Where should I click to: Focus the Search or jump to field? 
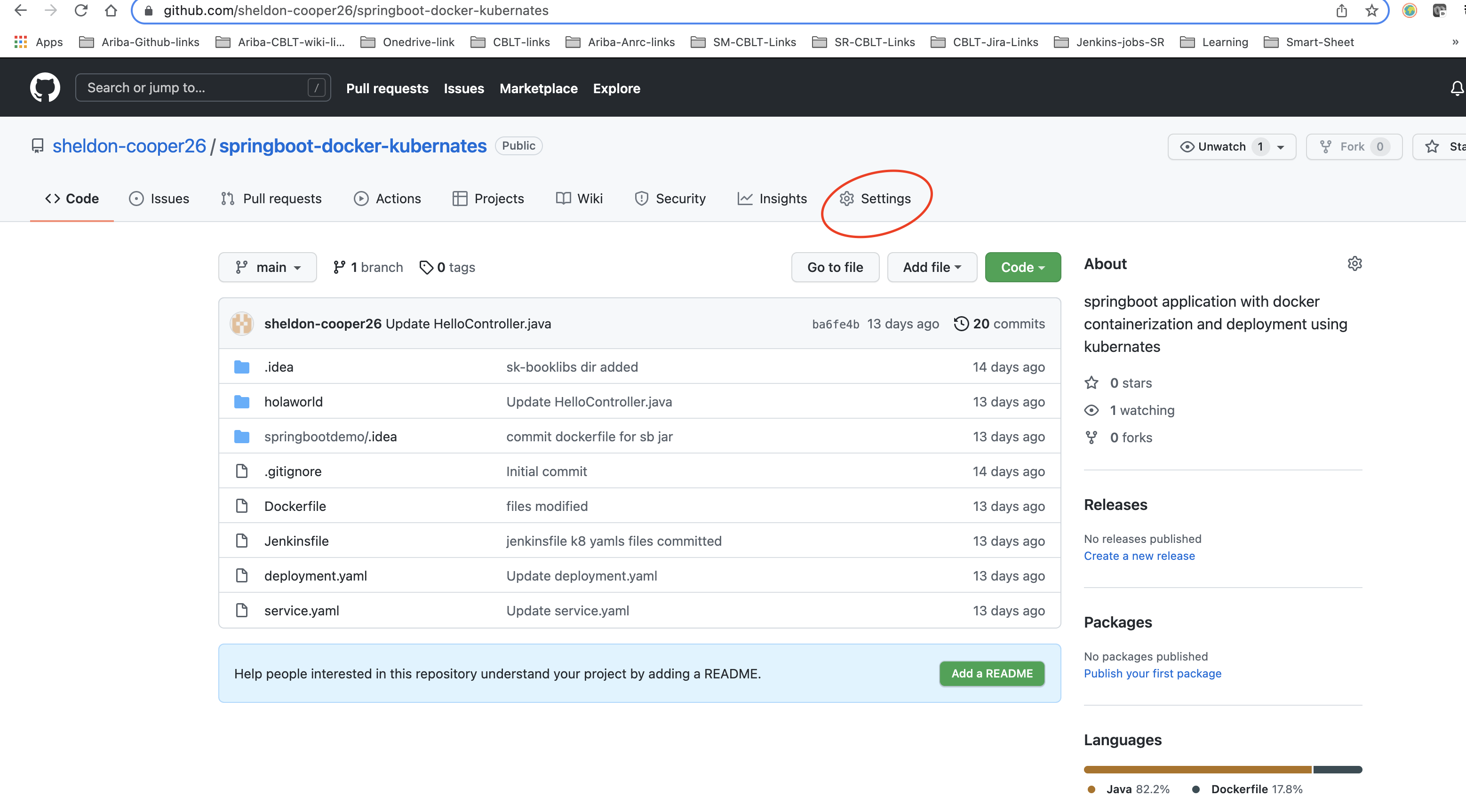click(x=203, y=88)
